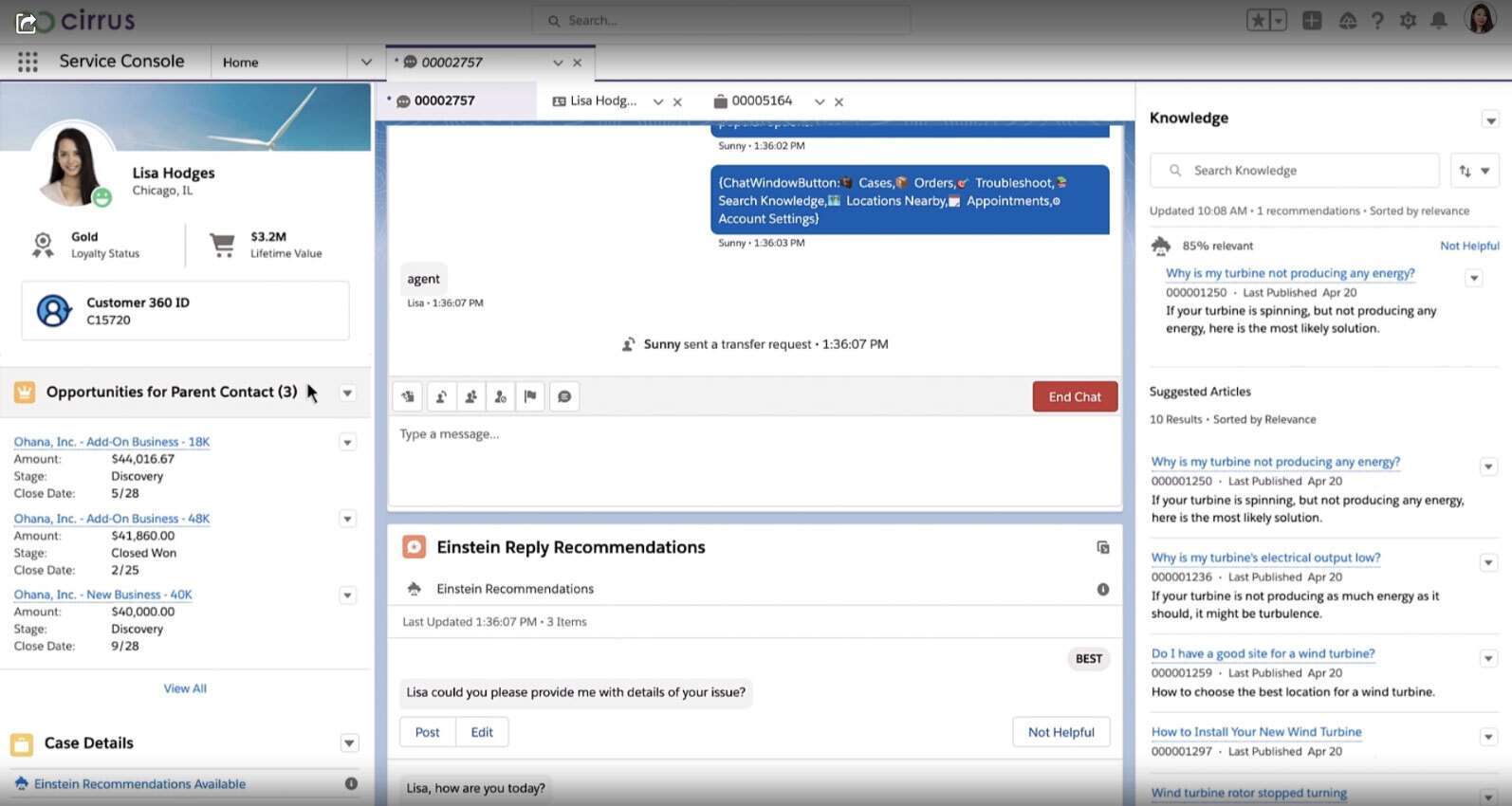Image resolution: width=1512 pixels, height=806 pixels.
Task: Open the 00005164 subtab dropdown
Action: click(820, 101)
